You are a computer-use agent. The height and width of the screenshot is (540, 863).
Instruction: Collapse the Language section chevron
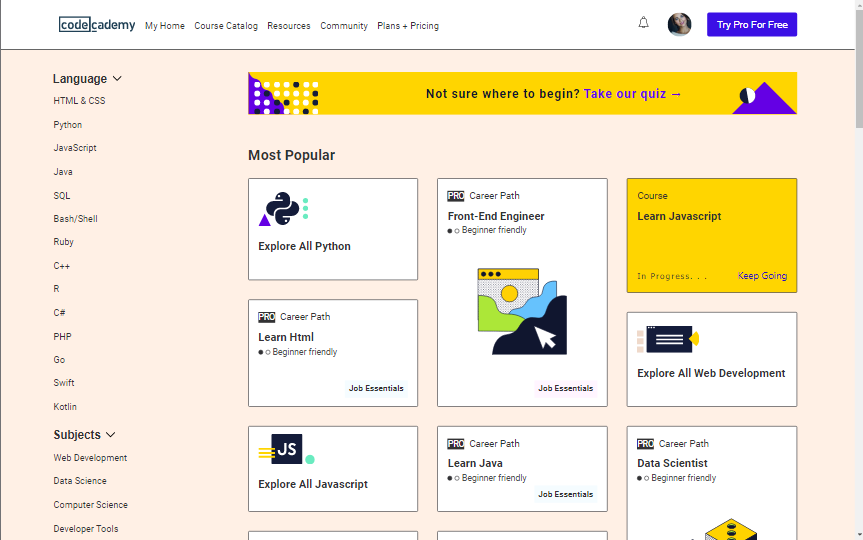[x=117, y=79]
